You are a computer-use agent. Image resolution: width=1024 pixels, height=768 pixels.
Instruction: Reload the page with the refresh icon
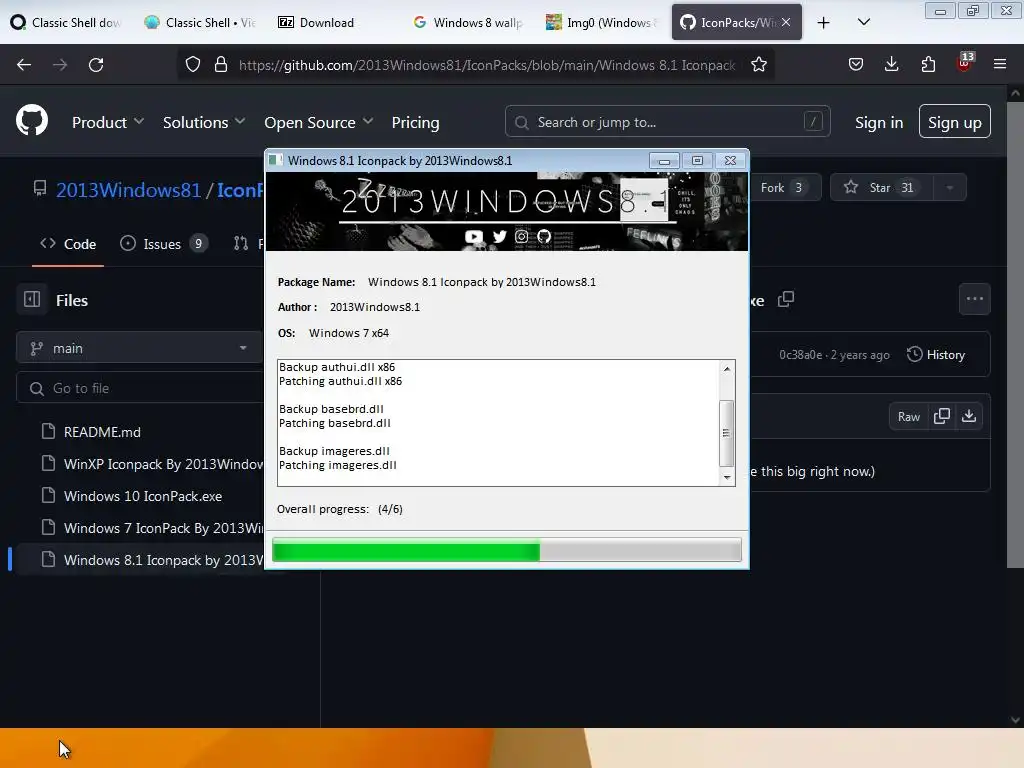point(96,65)
